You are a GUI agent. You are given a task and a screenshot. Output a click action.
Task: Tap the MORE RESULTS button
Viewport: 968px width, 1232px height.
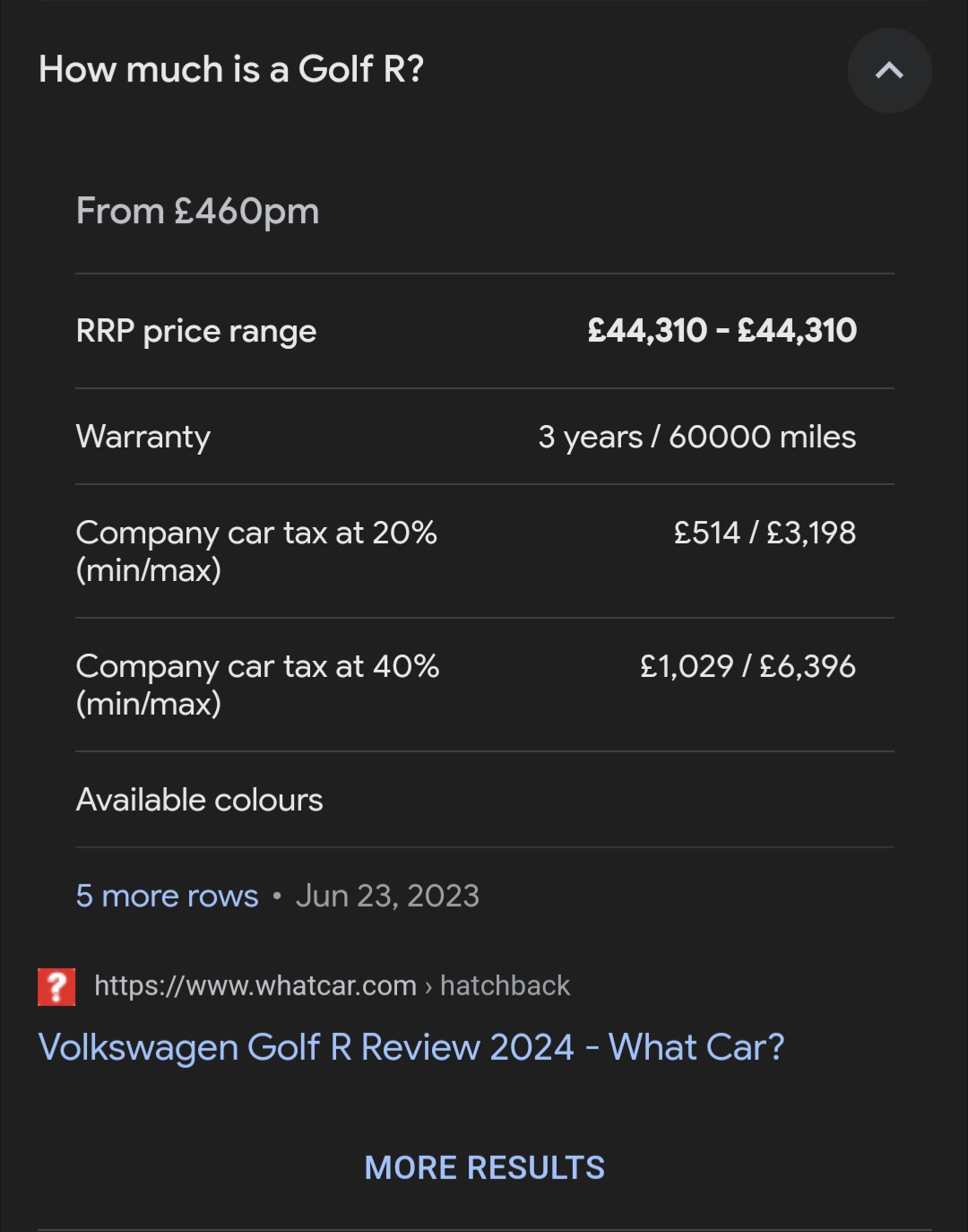pyautogui.click(x=484, y=1167)
